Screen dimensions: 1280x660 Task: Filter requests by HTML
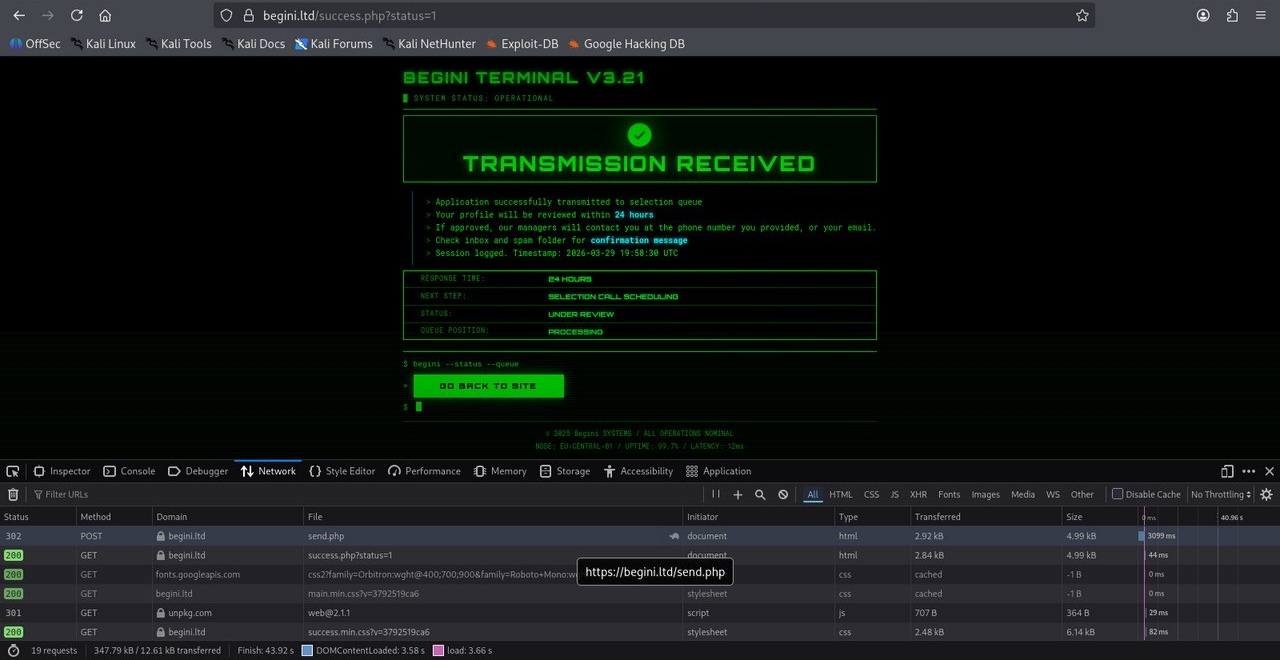tap(841, 494)
